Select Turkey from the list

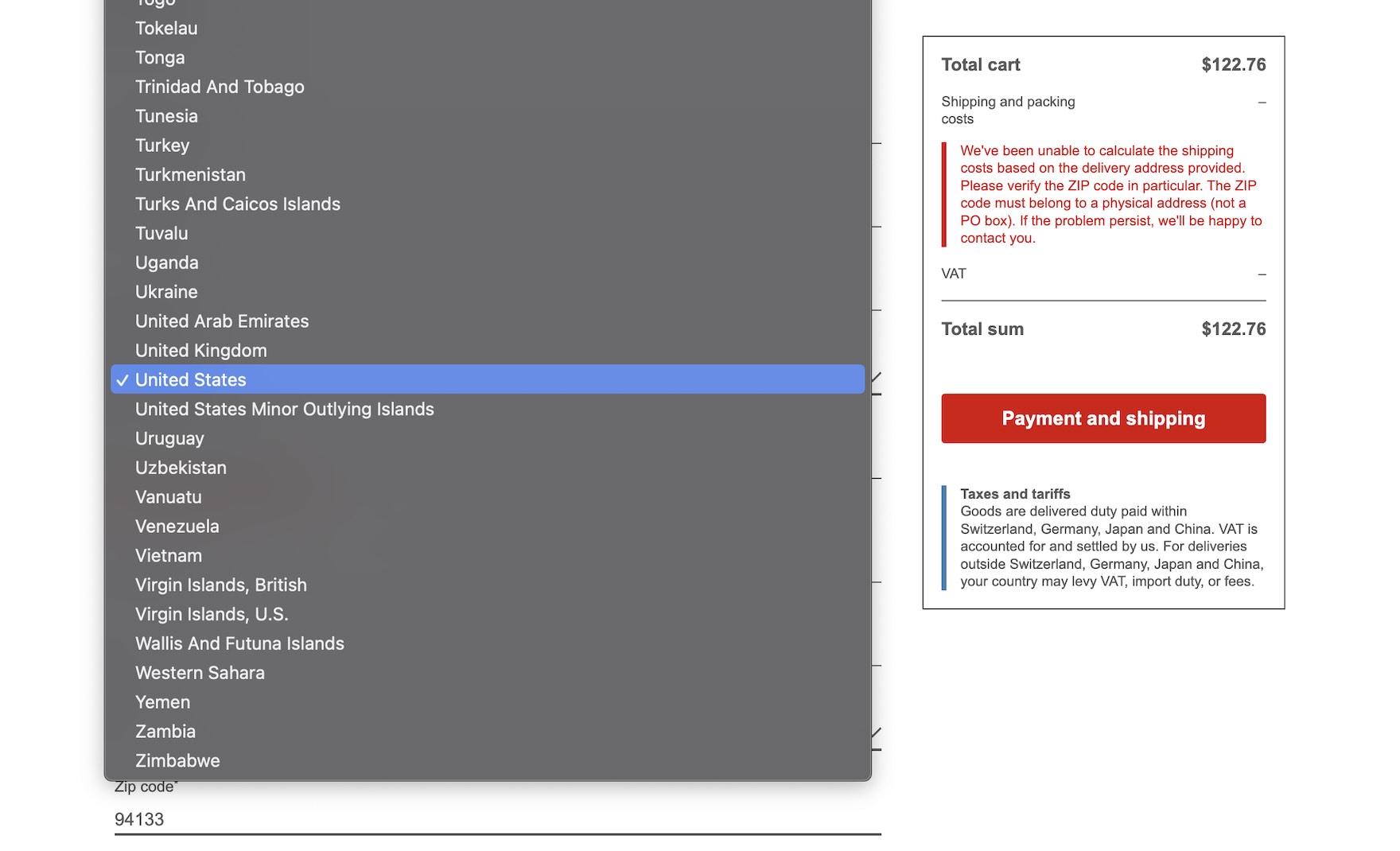162,146
